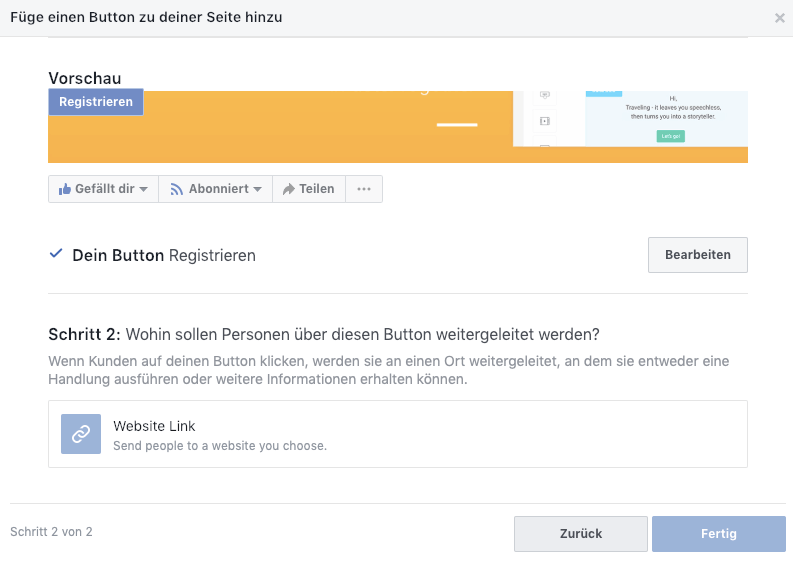
Task: Click the chain link icon
Action: (81, 434)
